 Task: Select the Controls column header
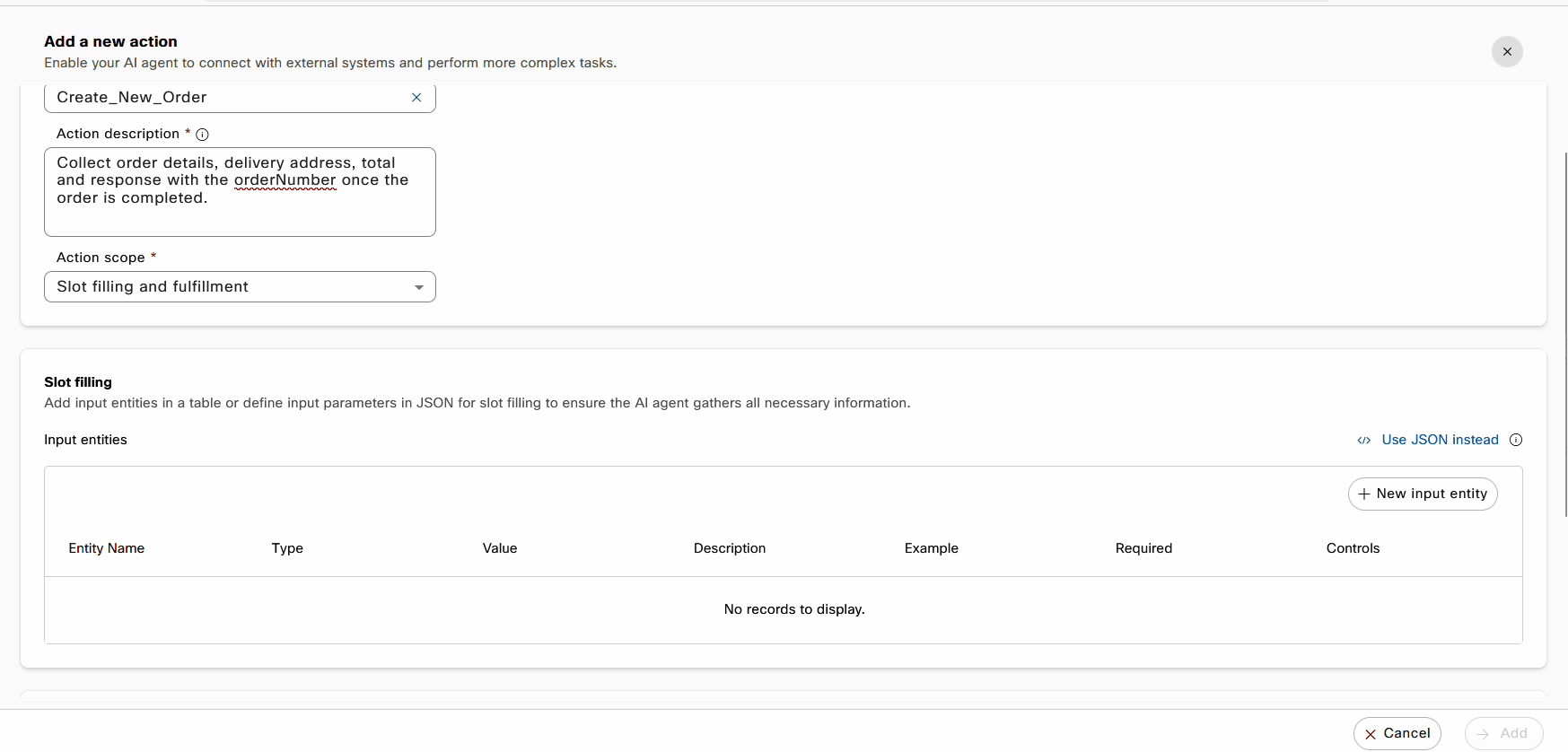click(1353, 548)
